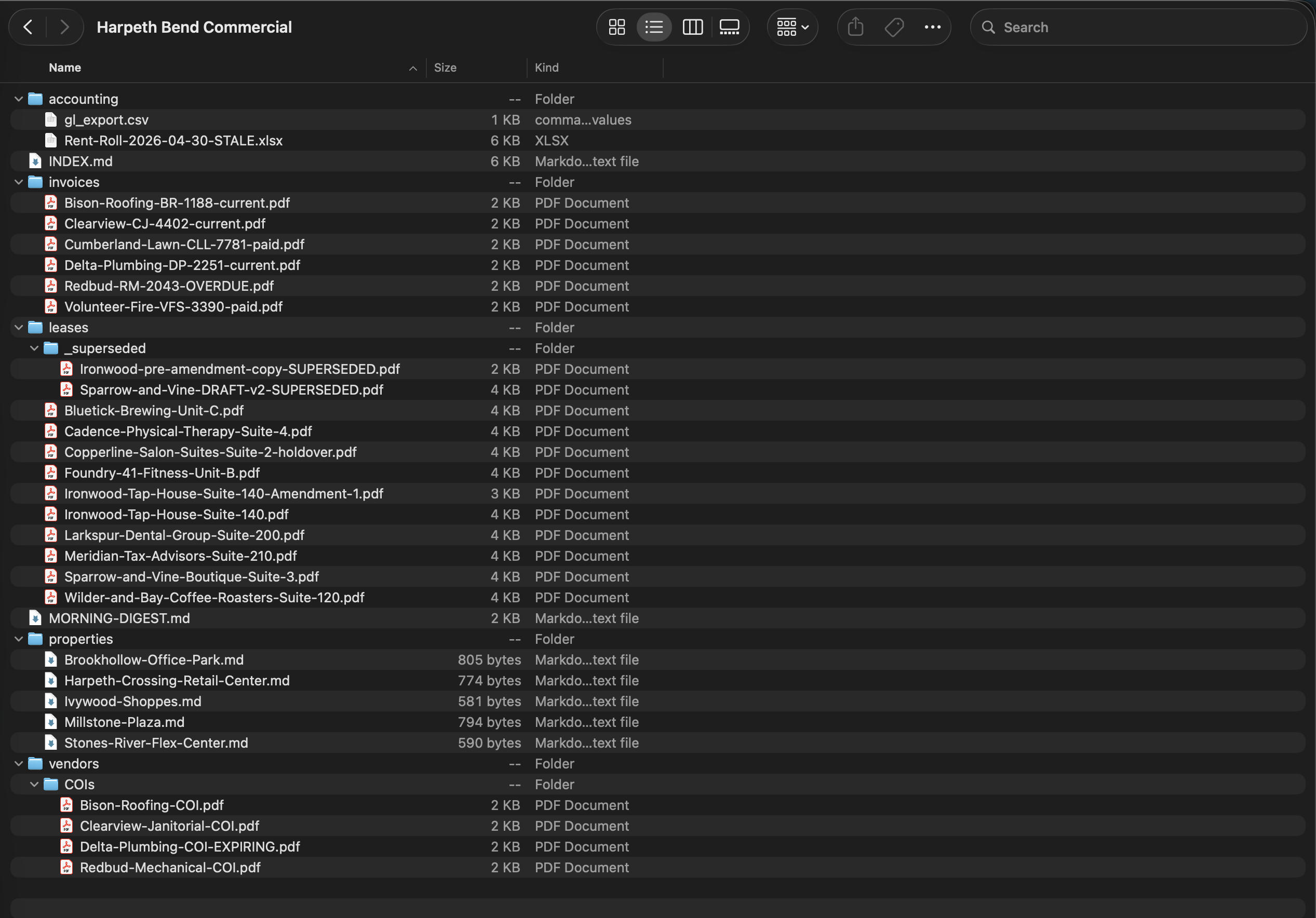This screenshot has height=918, width=1316.
Task: Sort by the Size column header
Action: [445, 67]
